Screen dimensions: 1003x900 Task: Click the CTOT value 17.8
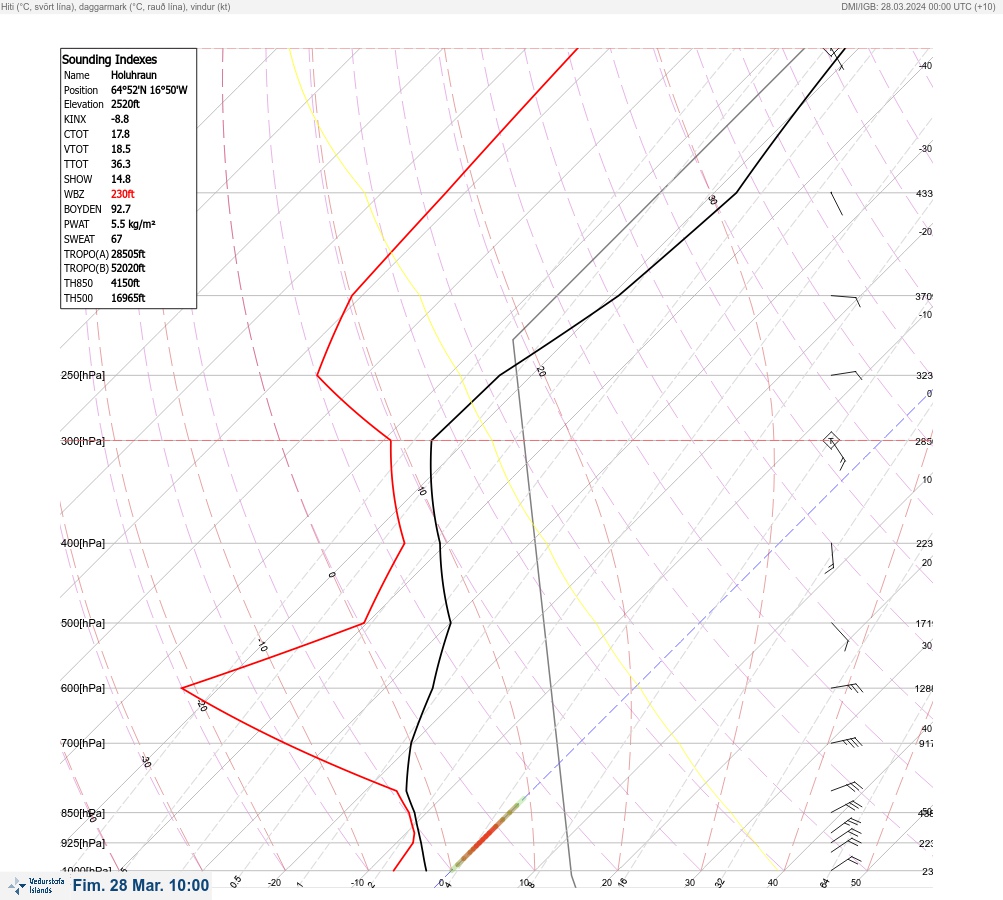120,134
